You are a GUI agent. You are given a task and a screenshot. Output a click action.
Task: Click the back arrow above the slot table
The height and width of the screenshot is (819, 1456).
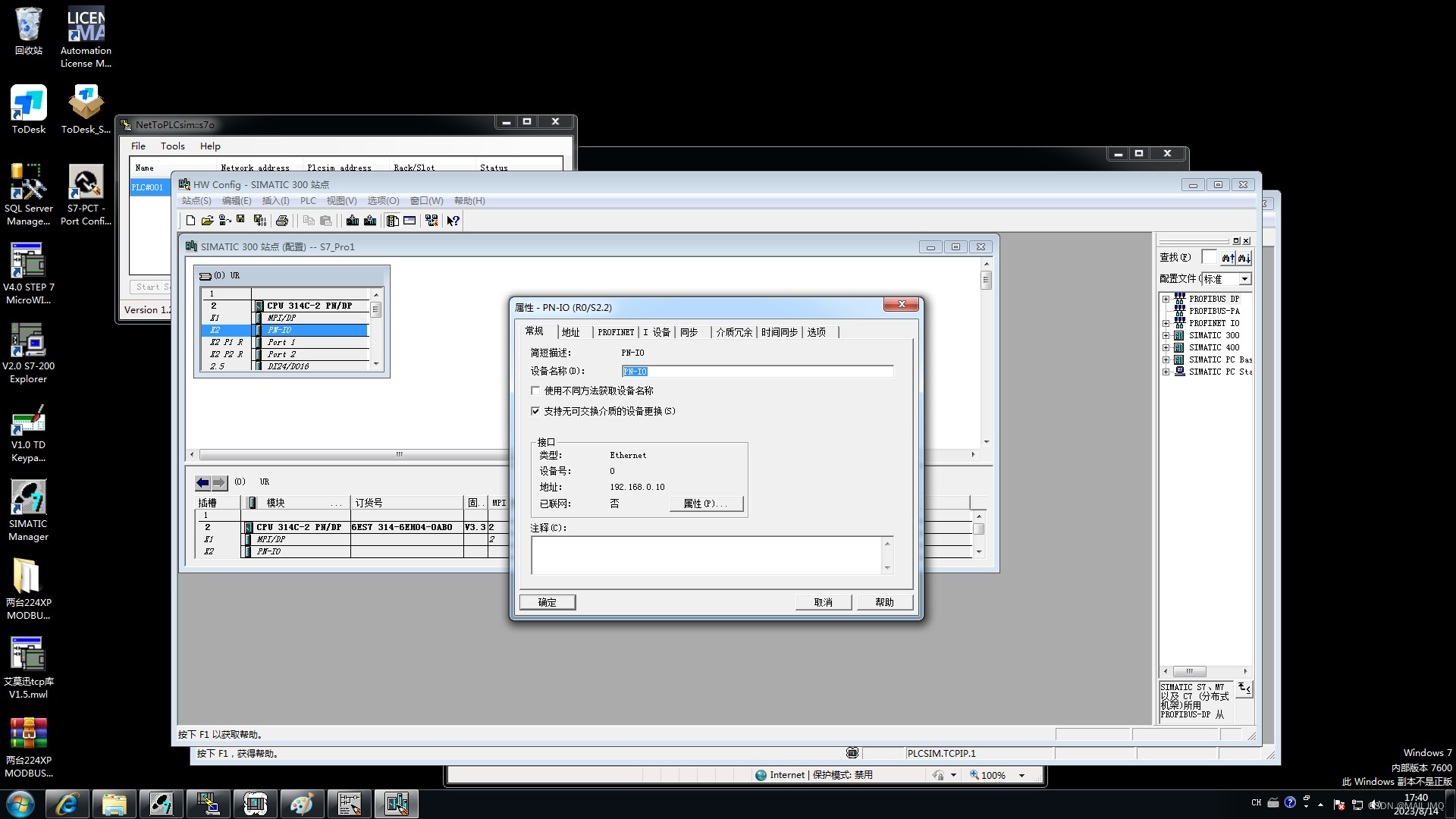202,482
